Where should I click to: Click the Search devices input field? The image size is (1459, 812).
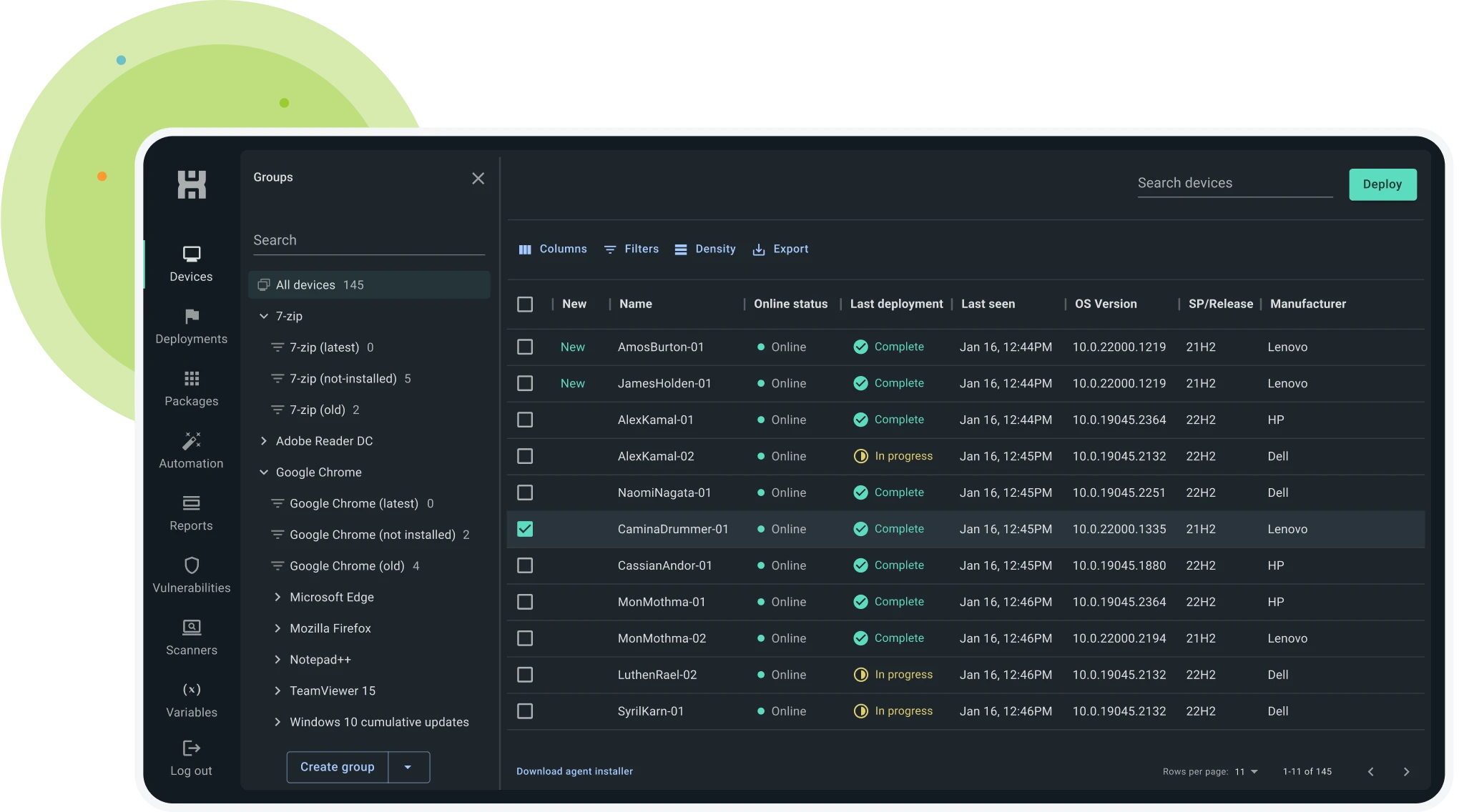[1234, 183]
